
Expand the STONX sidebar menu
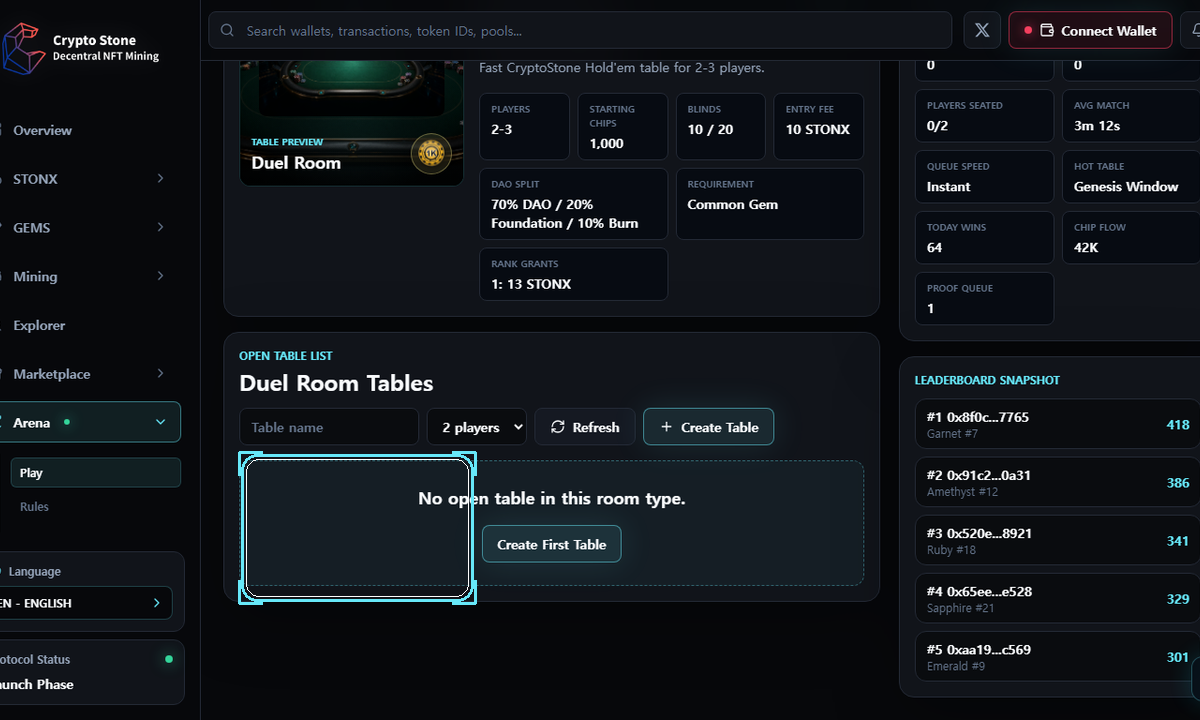click(160, 179)
